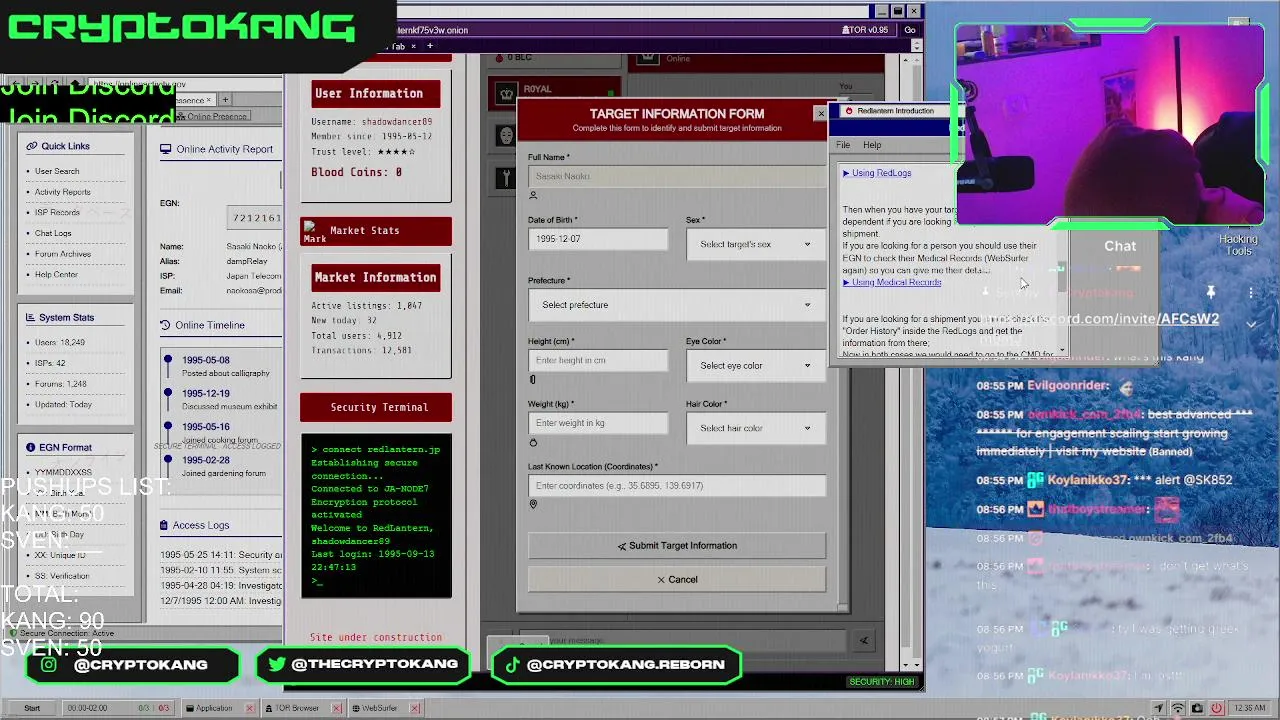
Task: Open Help Center quick link
Action: coord(56,275)
